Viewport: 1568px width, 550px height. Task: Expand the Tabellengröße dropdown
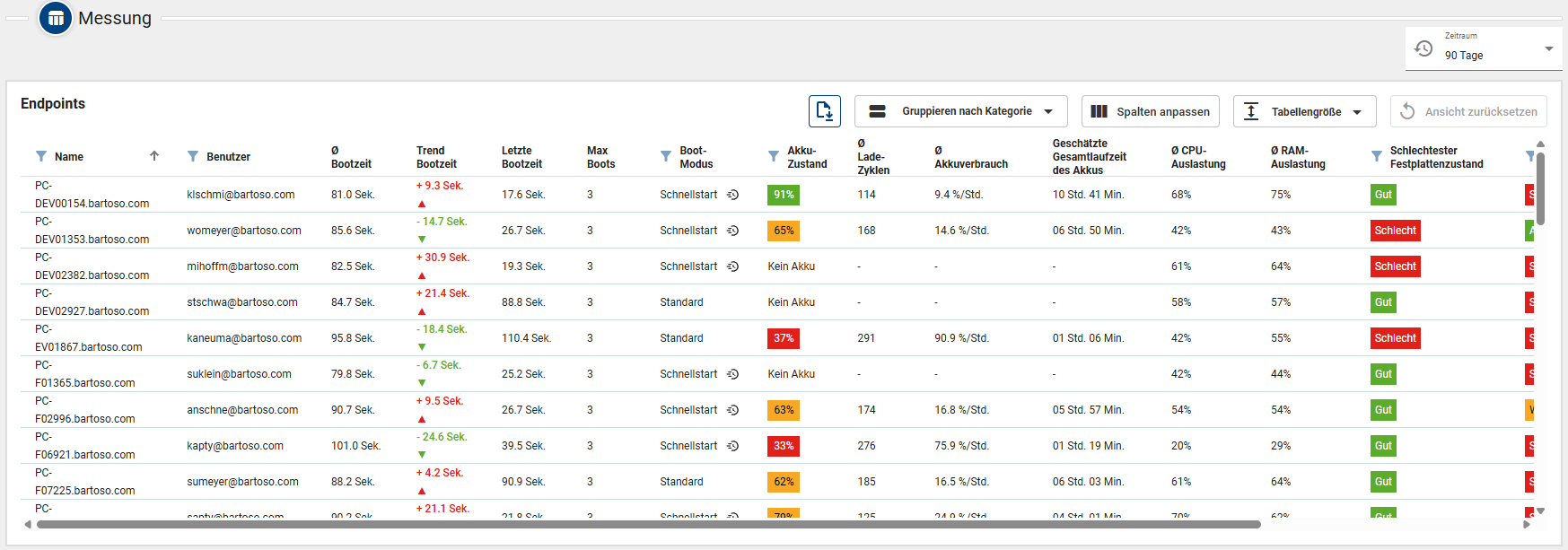(1304, 111)
